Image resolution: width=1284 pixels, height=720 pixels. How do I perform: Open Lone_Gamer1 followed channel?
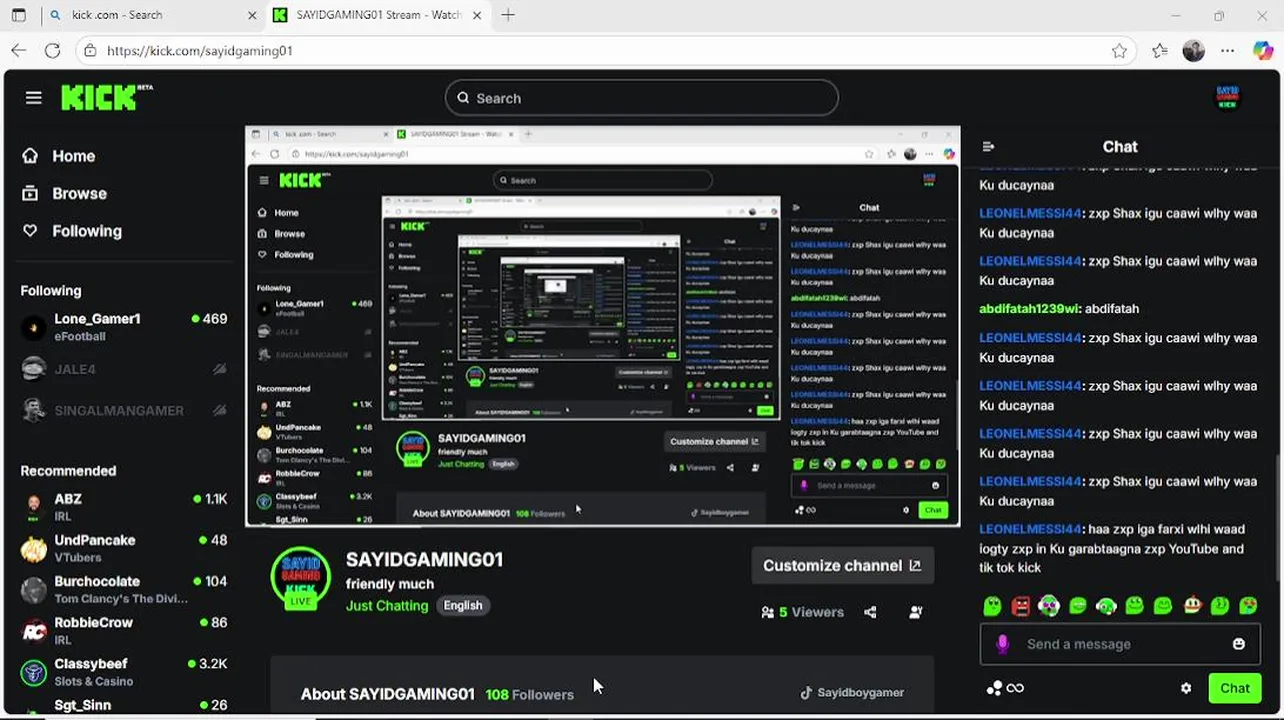(x=124, y=327)
